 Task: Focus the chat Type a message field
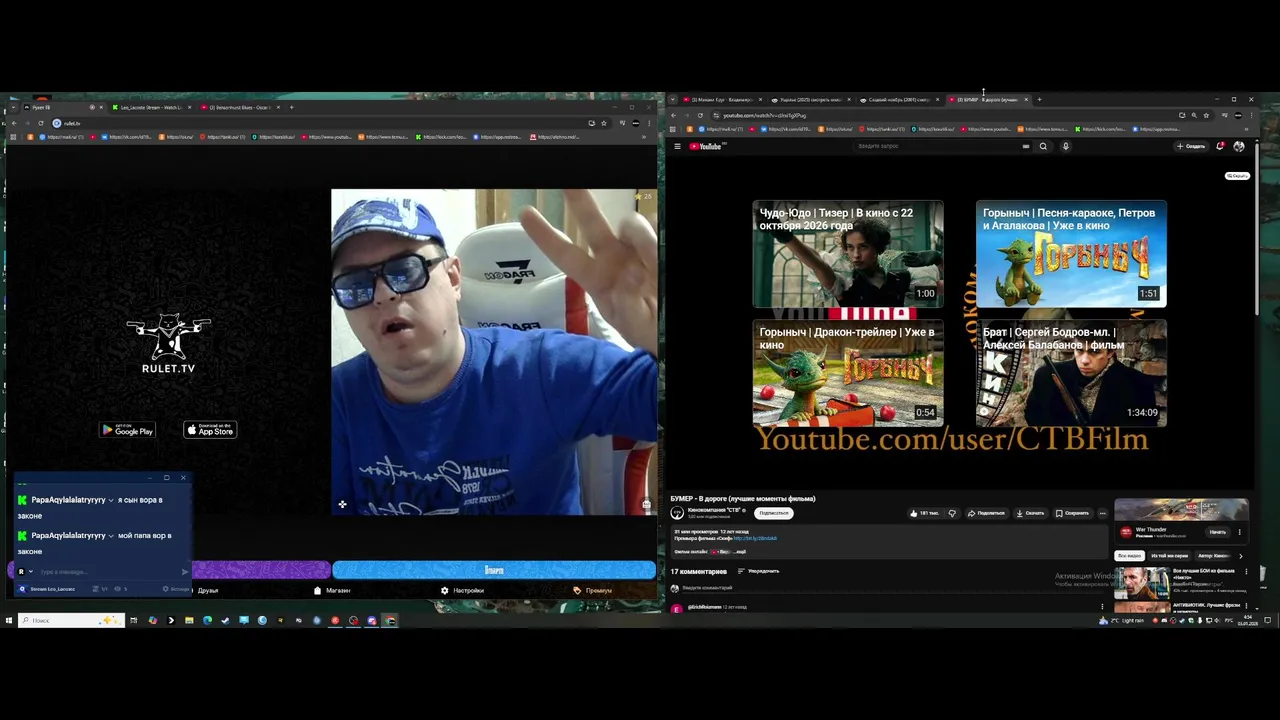[108, 572]
